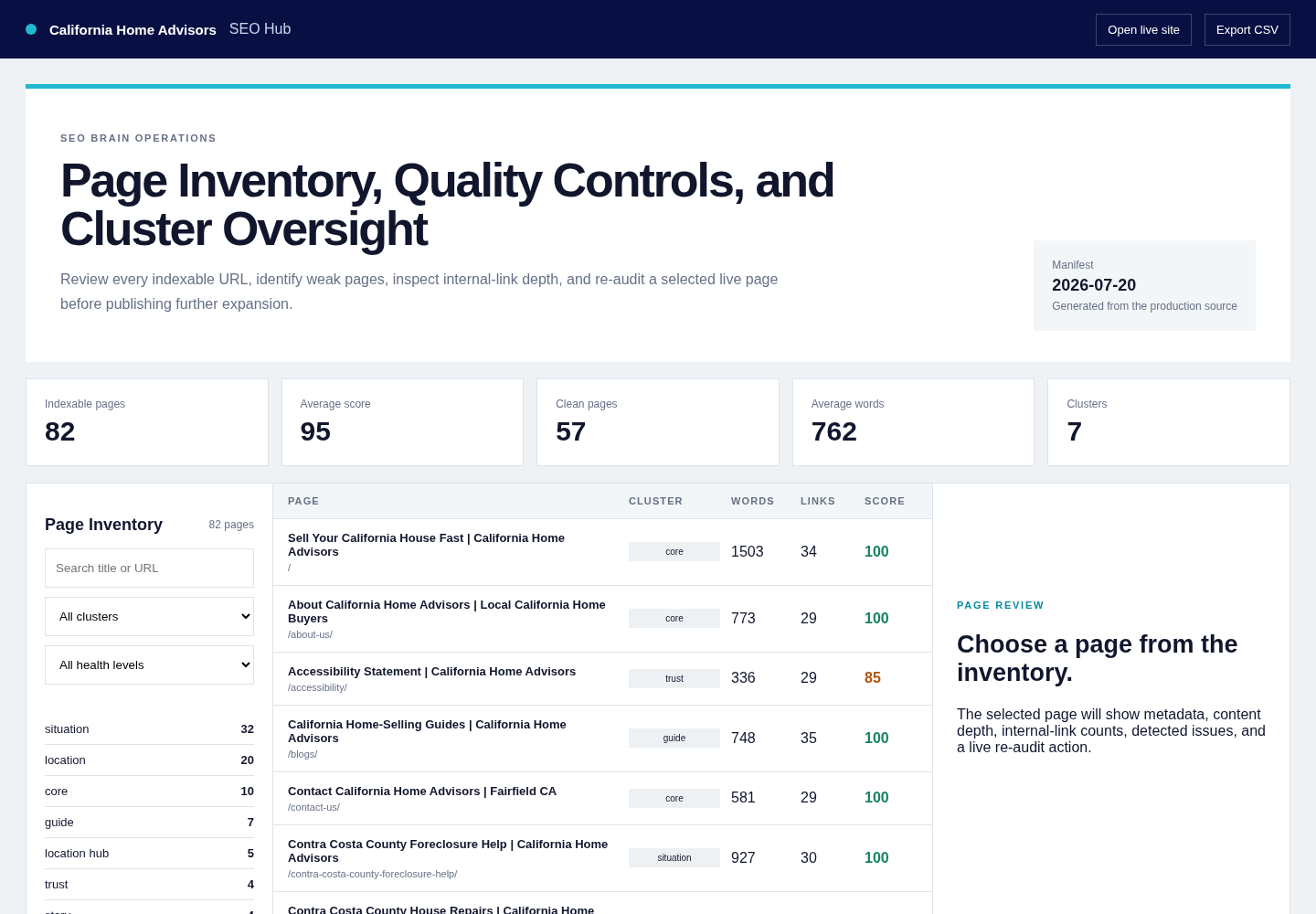This screenshot has width=1316, height=914.
Task: Click the Open live site button
Action: [1143, 29]
